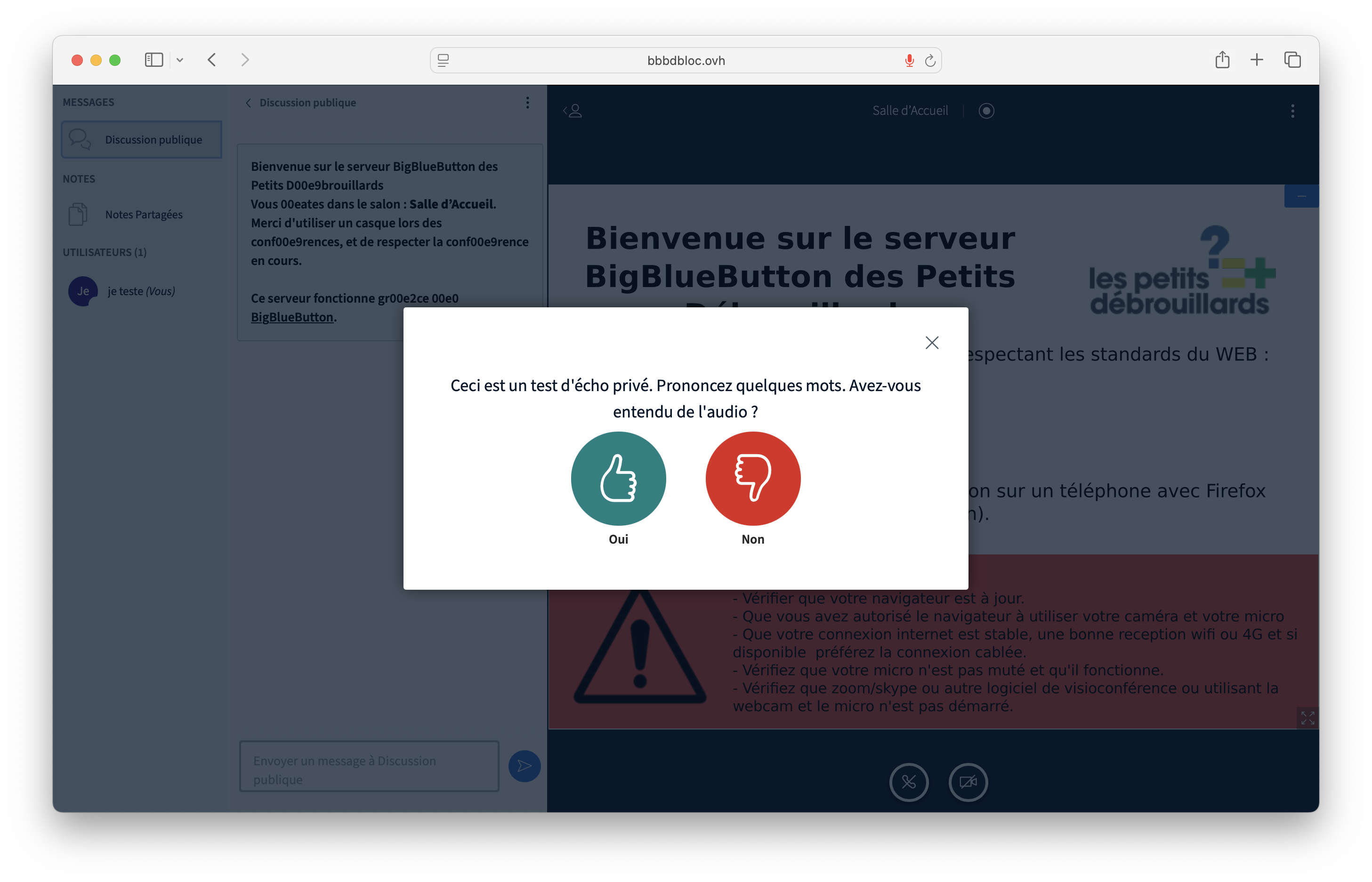Click the chat message input field

coord(369,766)
